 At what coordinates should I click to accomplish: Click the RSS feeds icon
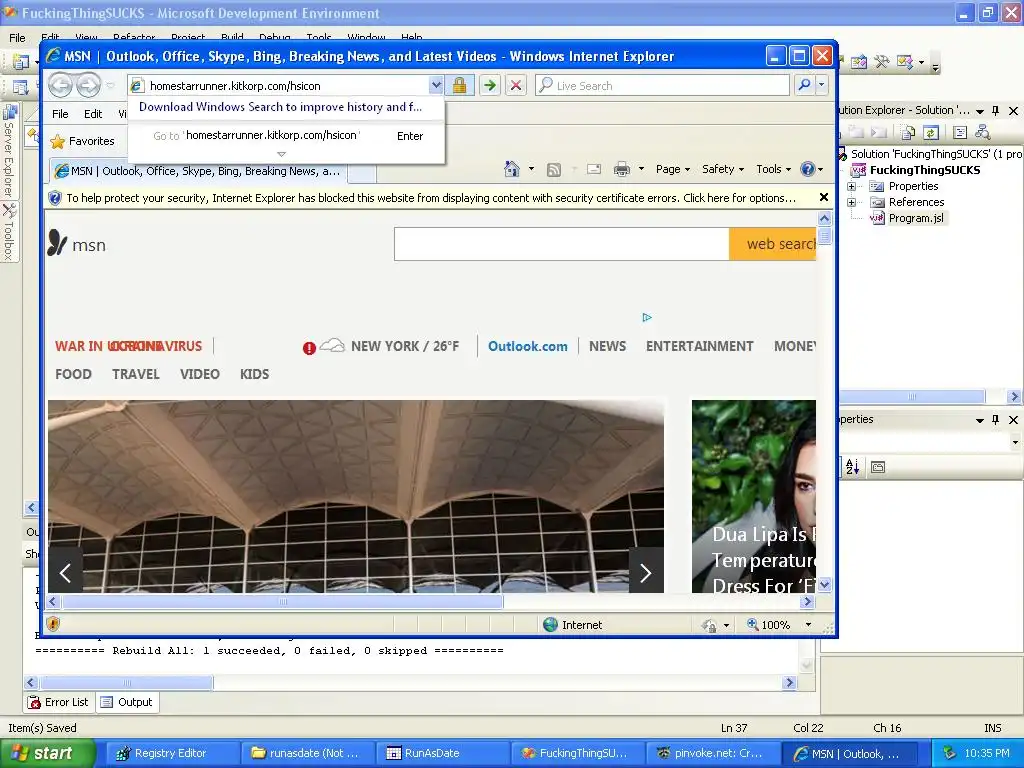pos(554,170)
